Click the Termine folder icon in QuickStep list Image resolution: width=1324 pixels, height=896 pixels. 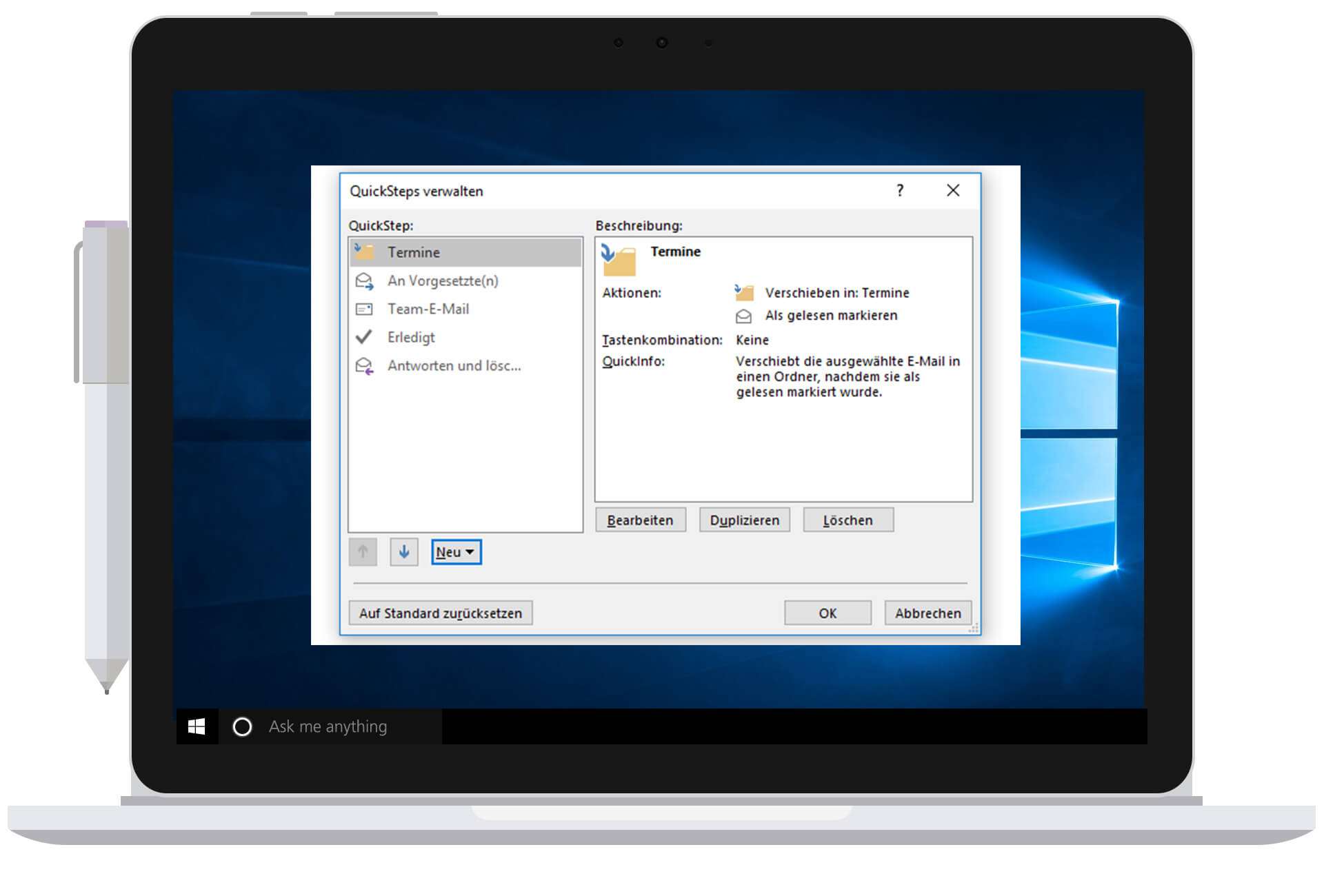click(363, 252)
